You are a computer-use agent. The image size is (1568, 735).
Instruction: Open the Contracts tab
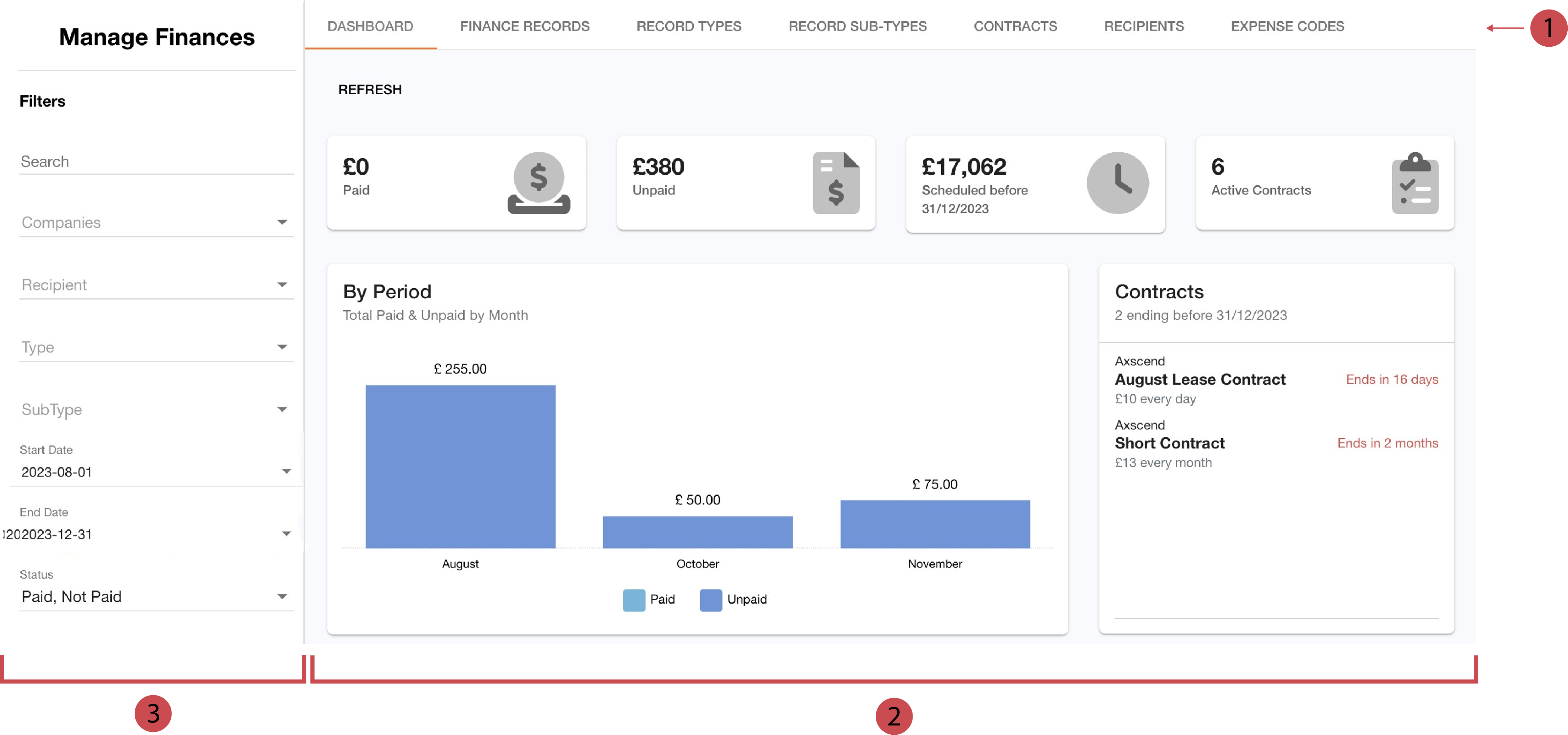[1015, 26]
